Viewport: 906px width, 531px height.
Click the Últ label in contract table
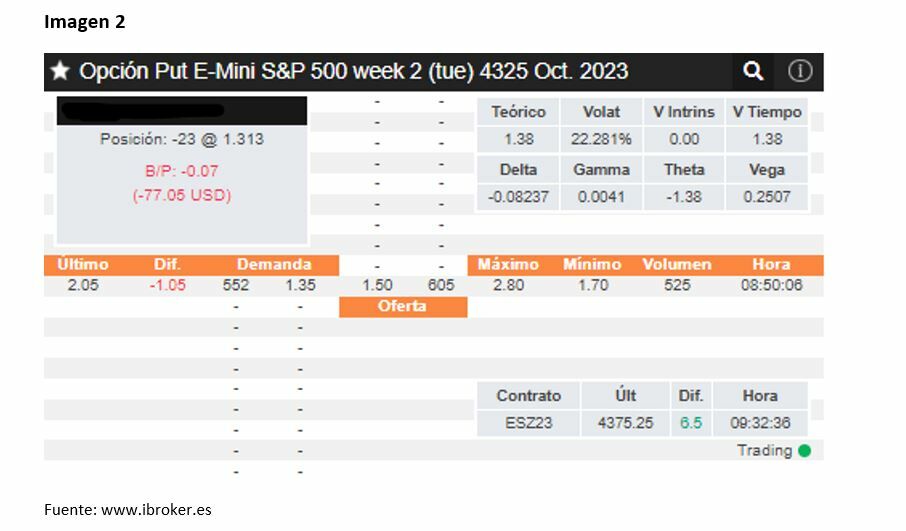pos(625,396)
